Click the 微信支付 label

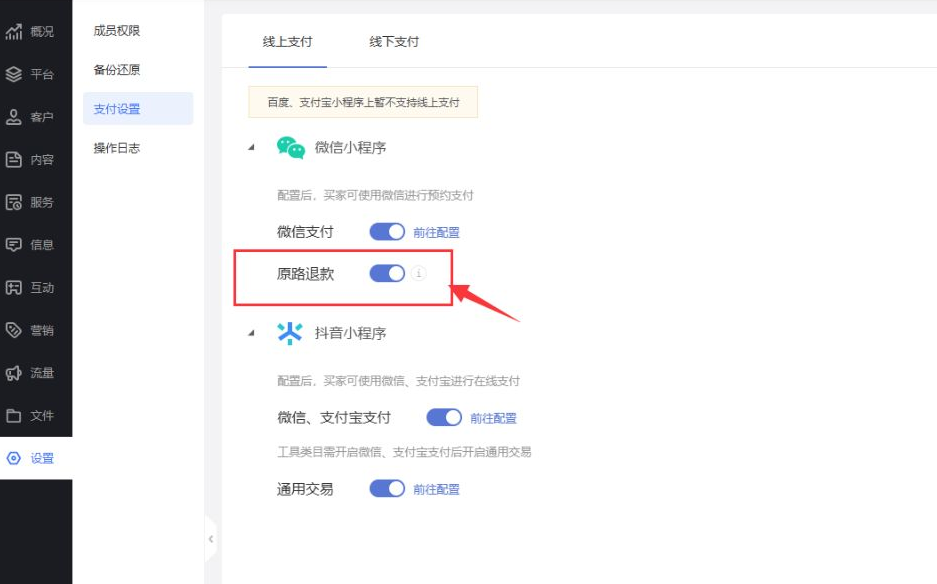[305, 232]
